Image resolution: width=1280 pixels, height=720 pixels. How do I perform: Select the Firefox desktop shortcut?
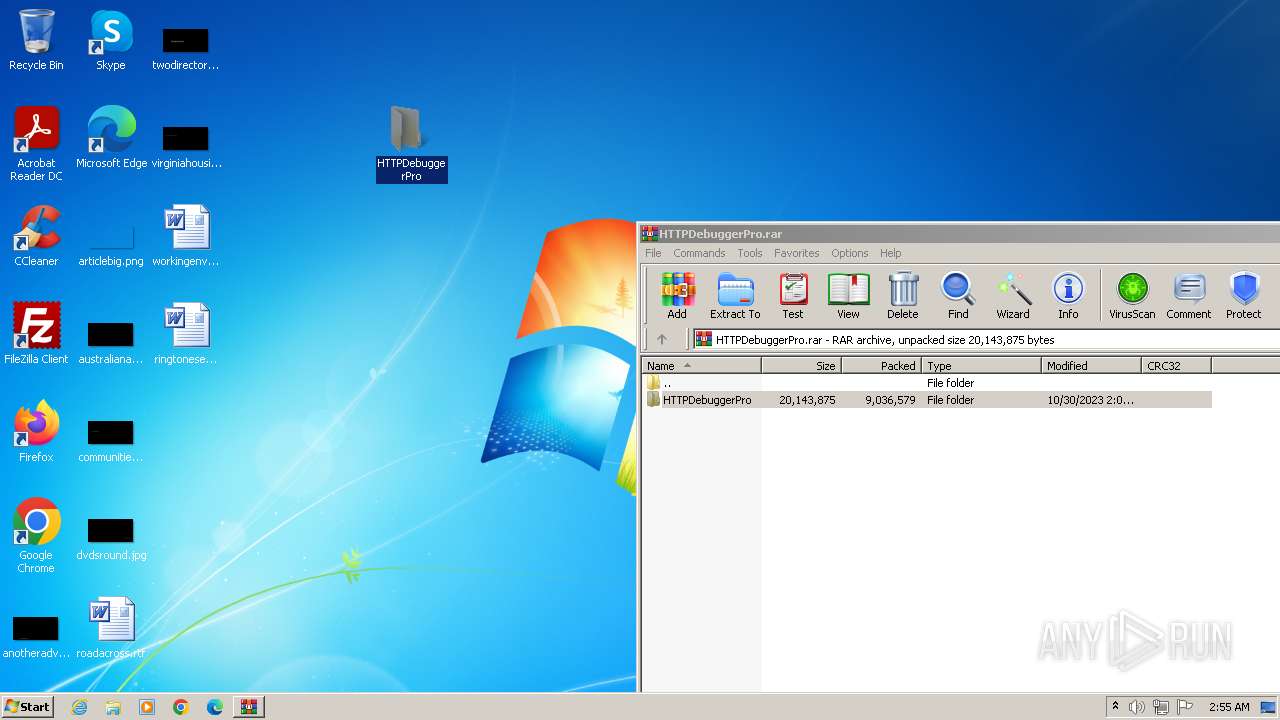36,432
